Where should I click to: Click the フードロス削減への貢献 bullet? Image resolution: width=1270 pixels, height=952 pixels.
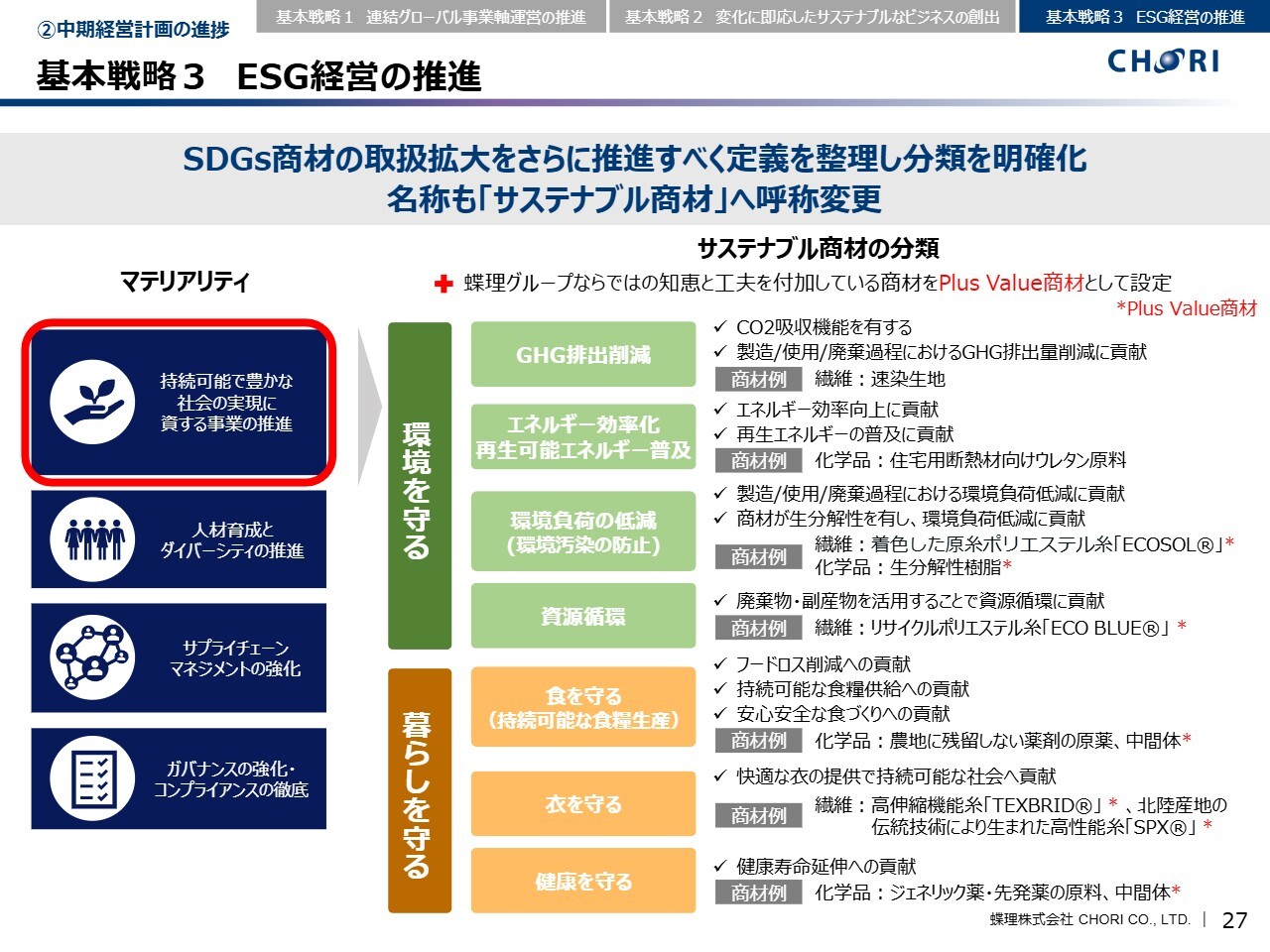tap(813, 664)
